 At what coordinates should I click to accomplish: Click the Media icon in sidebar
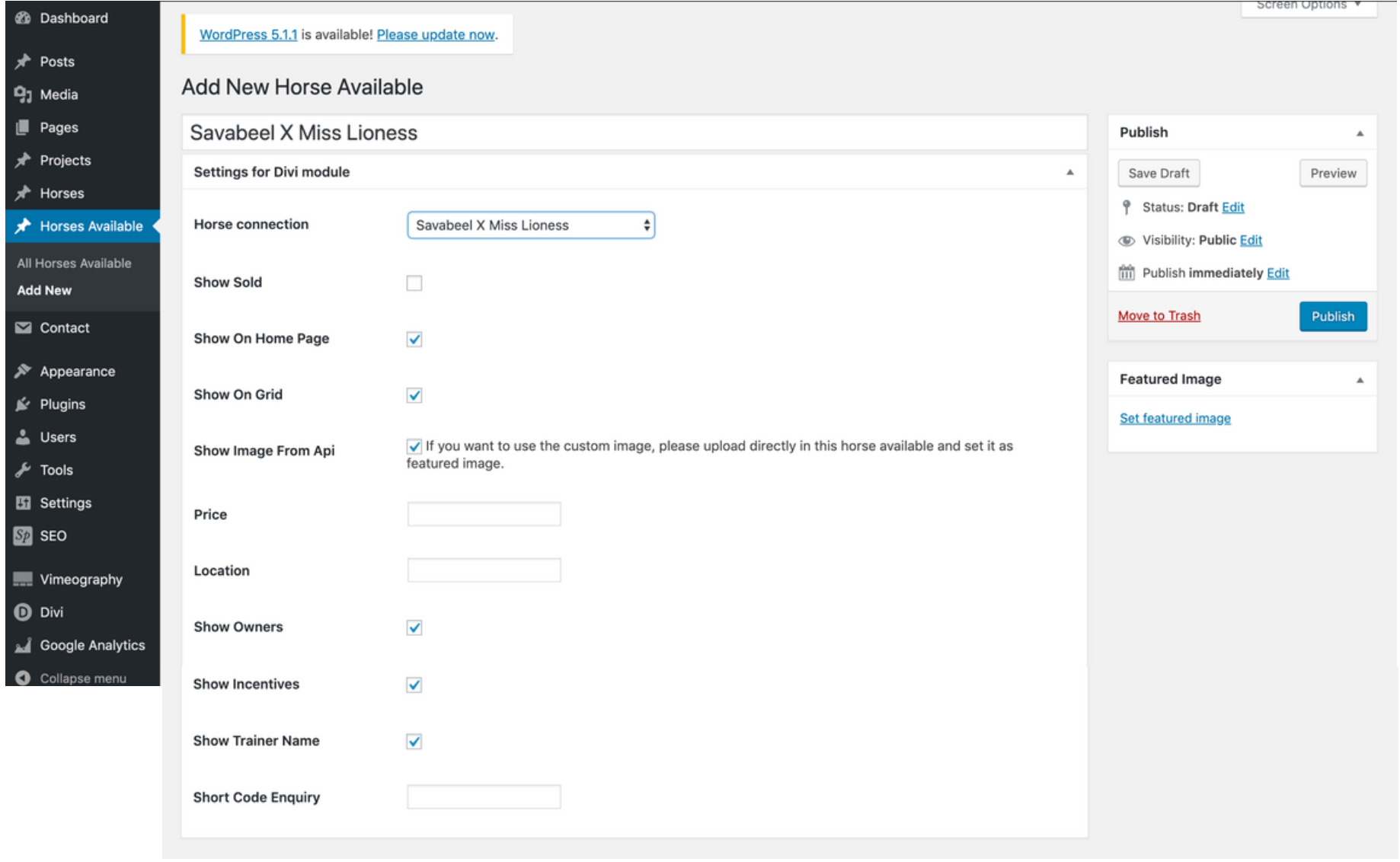[x=23, y=94]
